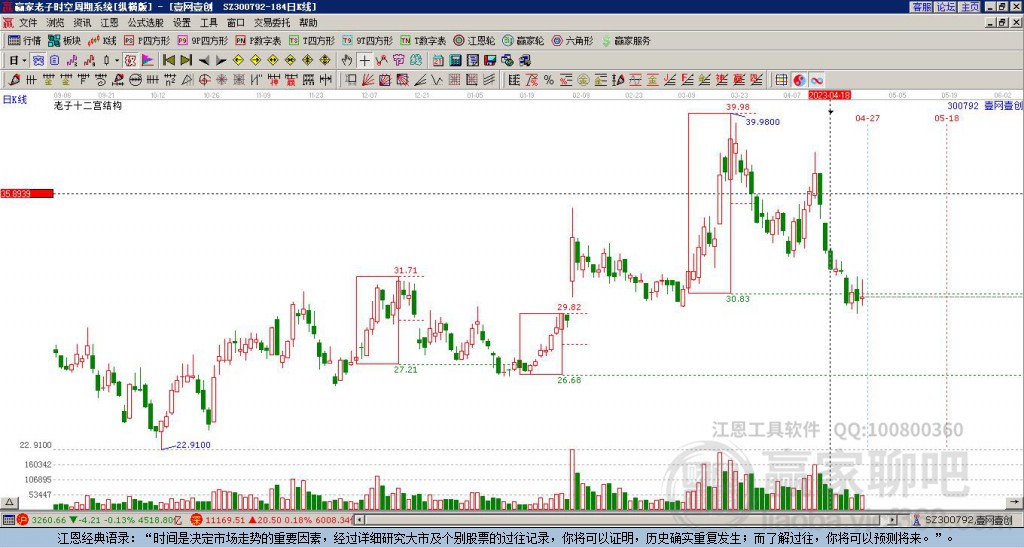Open the 文件 menu
Screen dimensions: 1024x548
pos(27,23)
